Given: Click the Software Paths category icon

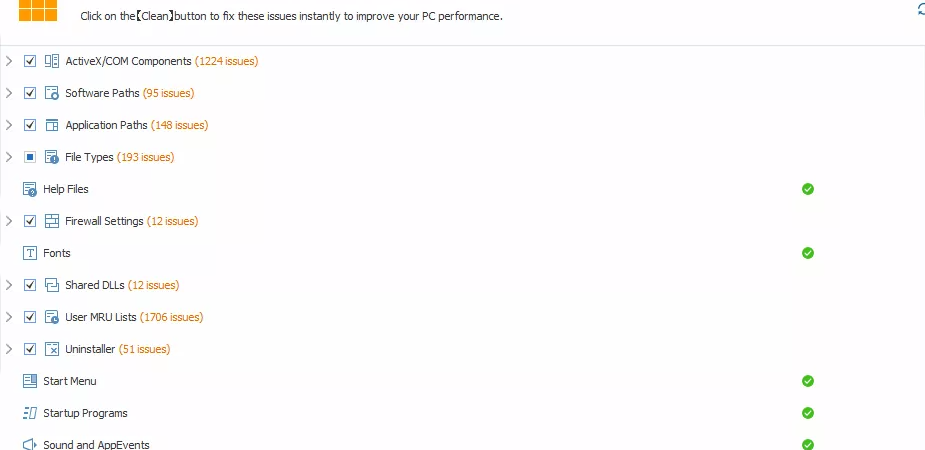Looking at the screenshot, I should point(52,93).
